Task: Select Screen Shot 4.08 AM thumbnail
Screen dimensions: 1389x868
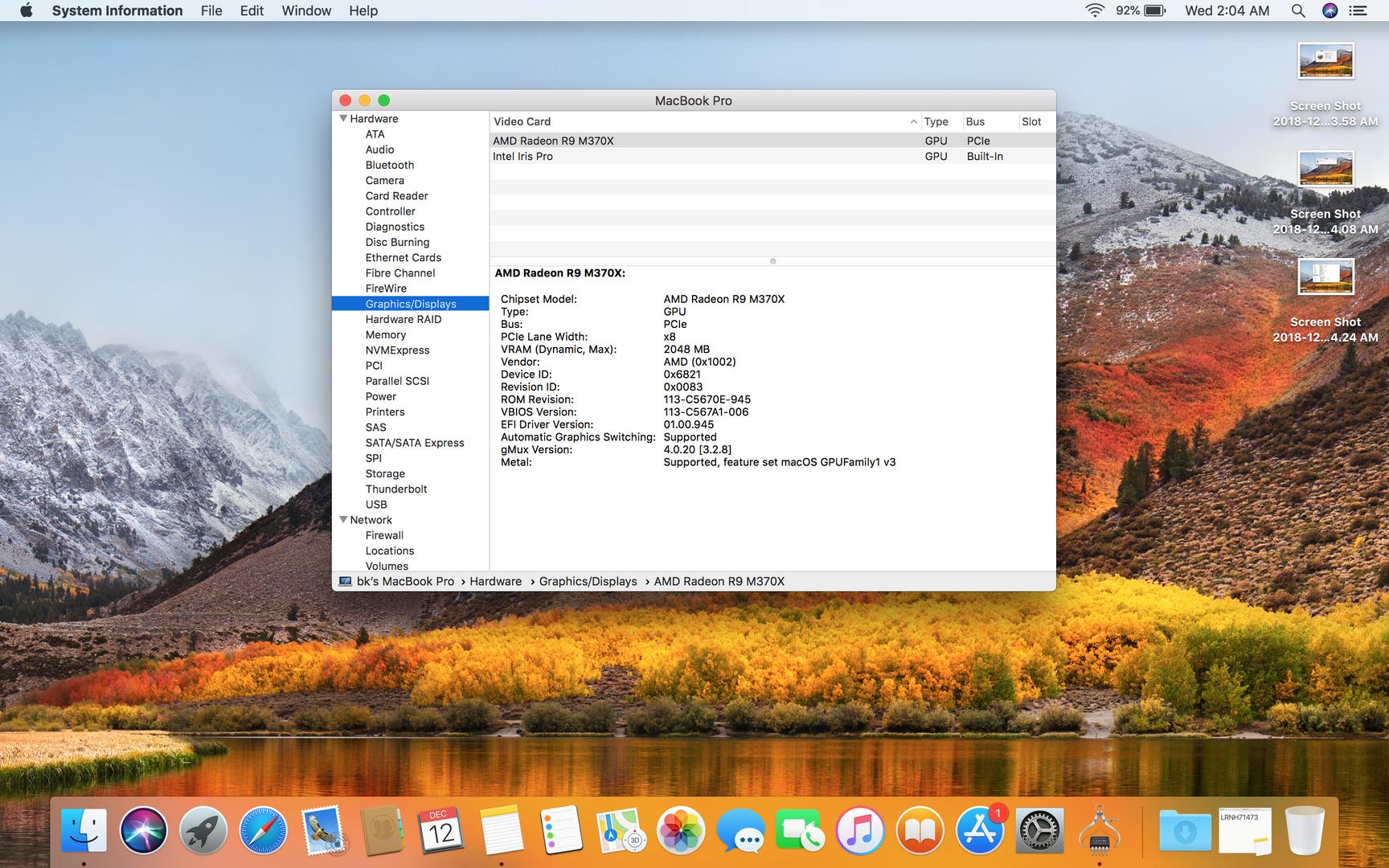Action: (x=1325, y=169)
